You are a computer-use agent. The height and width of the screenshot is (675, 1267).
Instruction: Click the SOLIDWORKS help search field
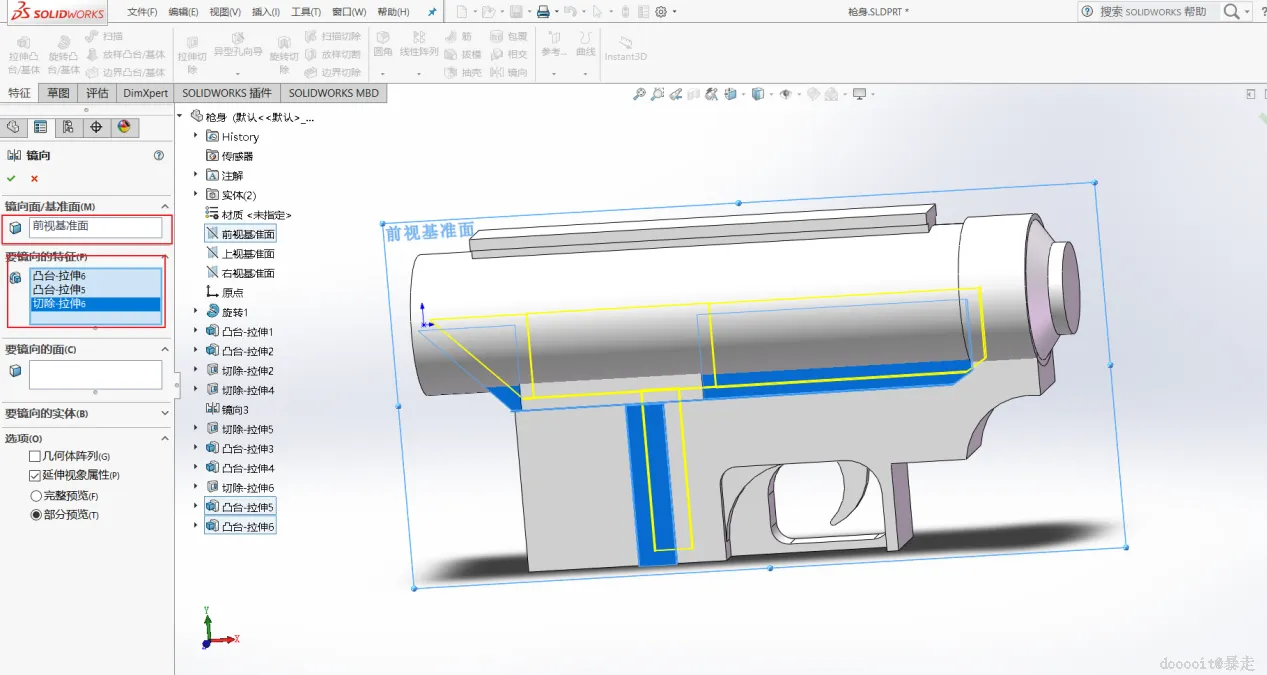pyautogui.click(x=1152, y=12)
